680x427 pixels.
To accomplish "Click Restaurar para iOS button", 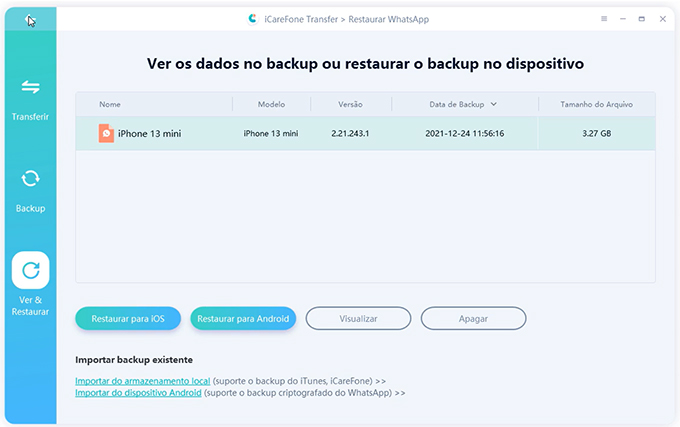I will (x=128, y=319).
